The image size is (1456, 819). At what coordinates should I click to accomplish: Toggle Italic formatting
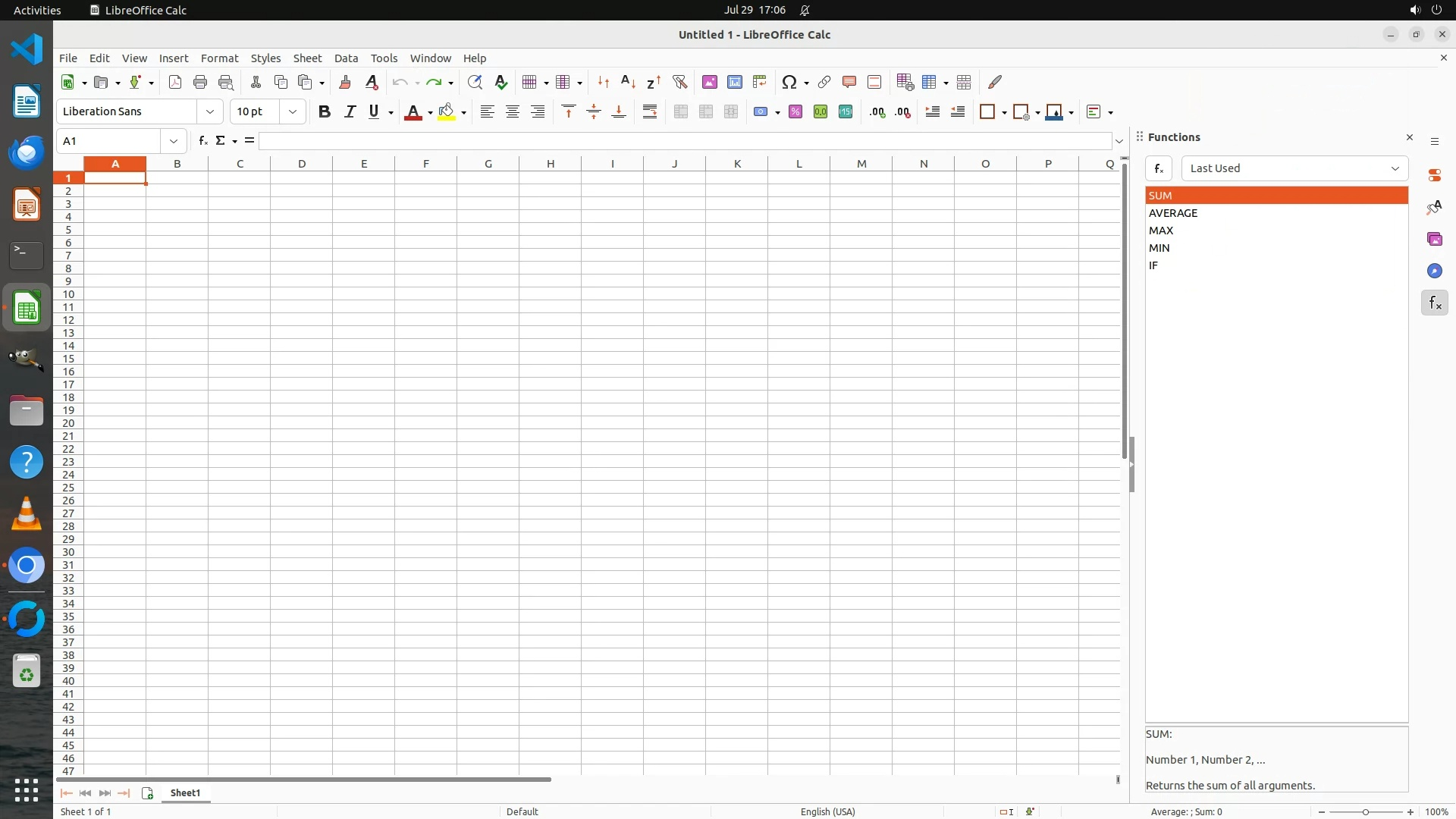point(350,112)
